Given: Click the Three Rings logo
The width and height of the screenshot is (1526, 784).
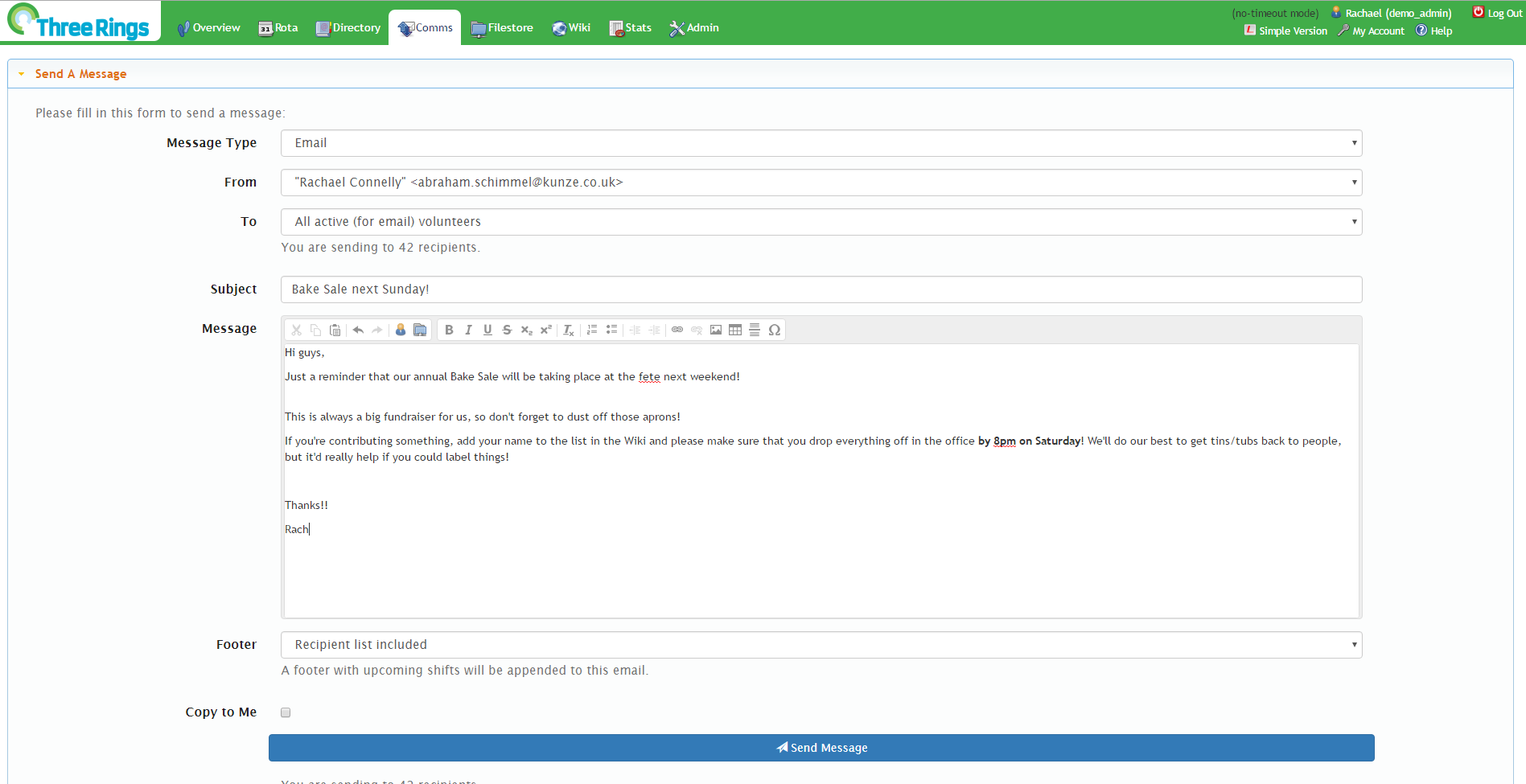Looking at the screenshot, I should 79,22.
